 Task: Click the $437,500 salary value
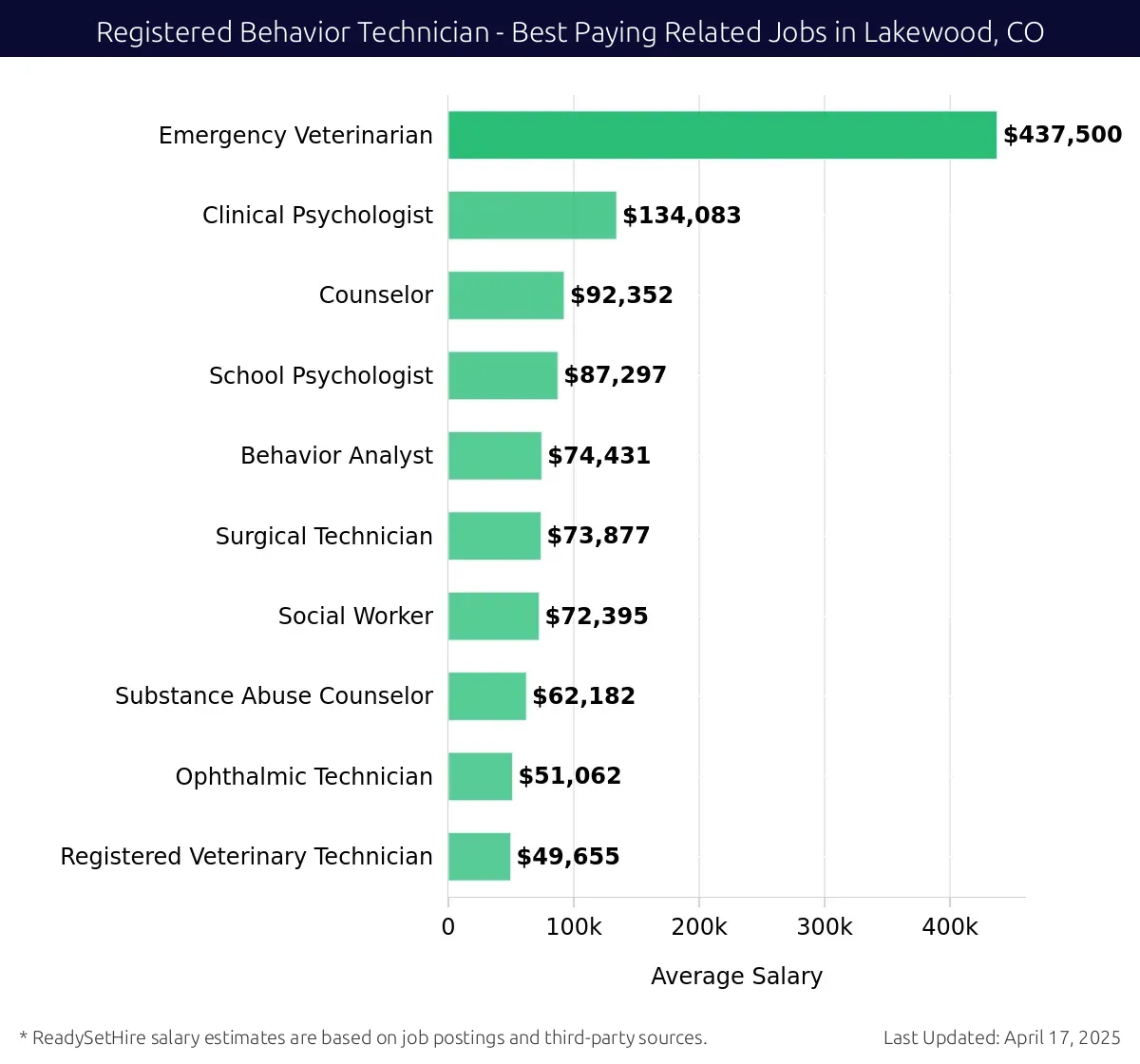1062,135
